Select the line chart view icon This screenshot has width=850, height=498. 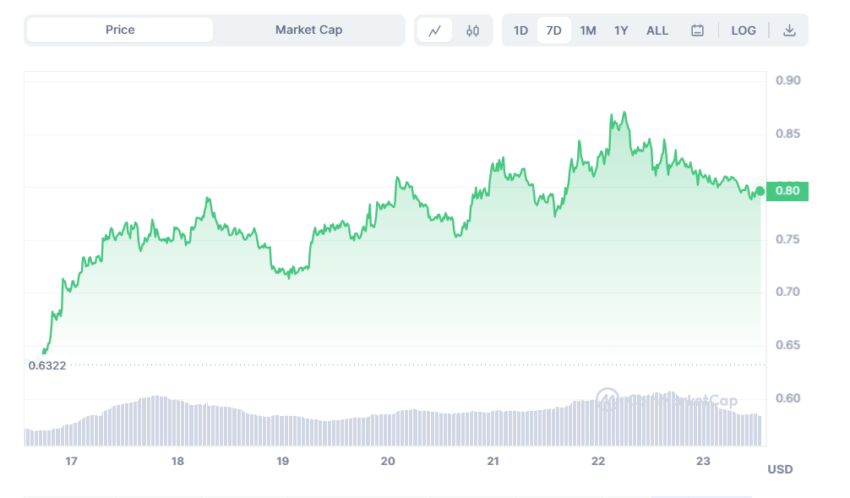(x=435, y=31)
